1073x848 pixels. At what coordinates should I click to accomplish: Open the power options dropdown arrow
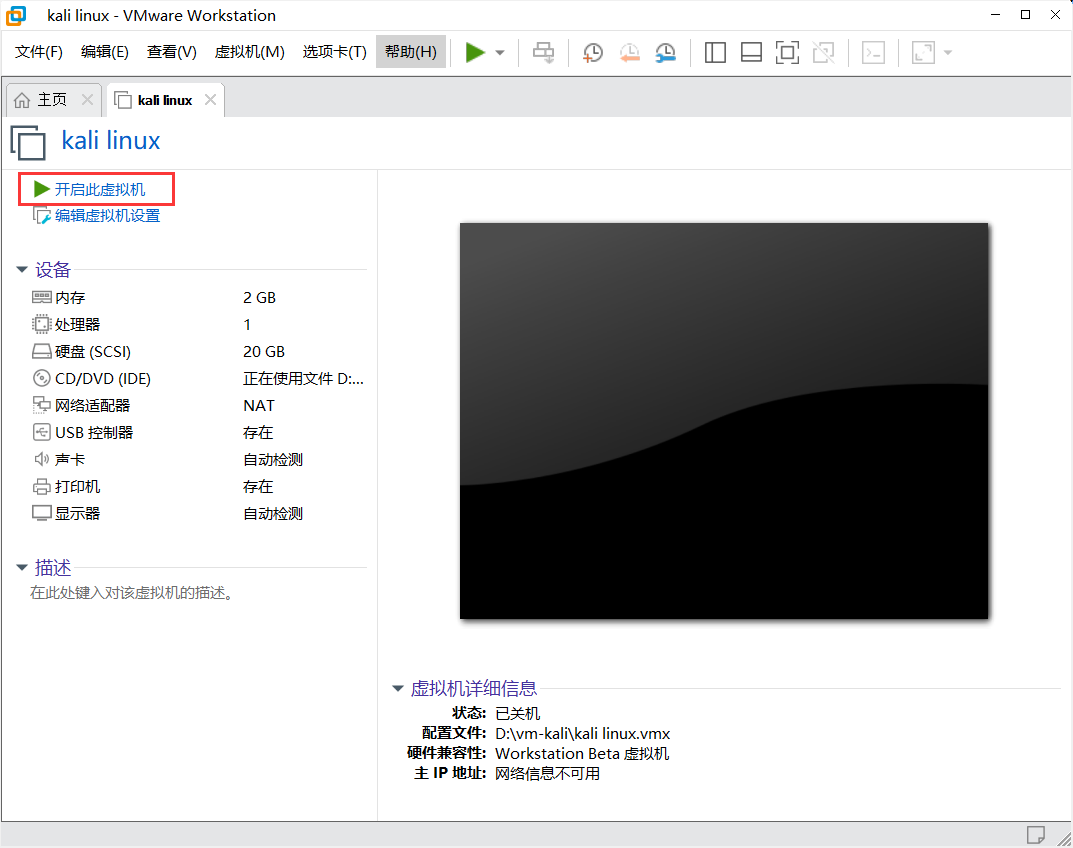[500, 53]
